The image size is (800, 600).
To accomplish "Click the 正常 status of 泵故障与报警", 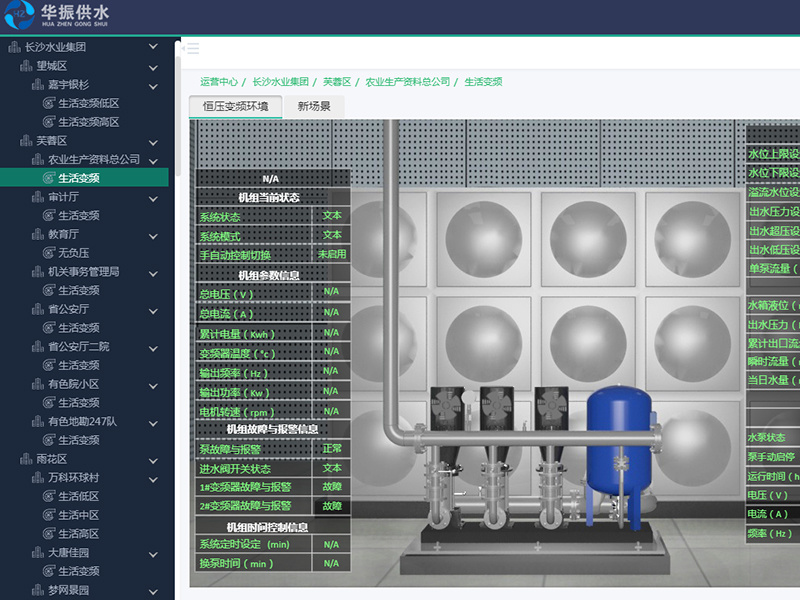I will point(332,448).
